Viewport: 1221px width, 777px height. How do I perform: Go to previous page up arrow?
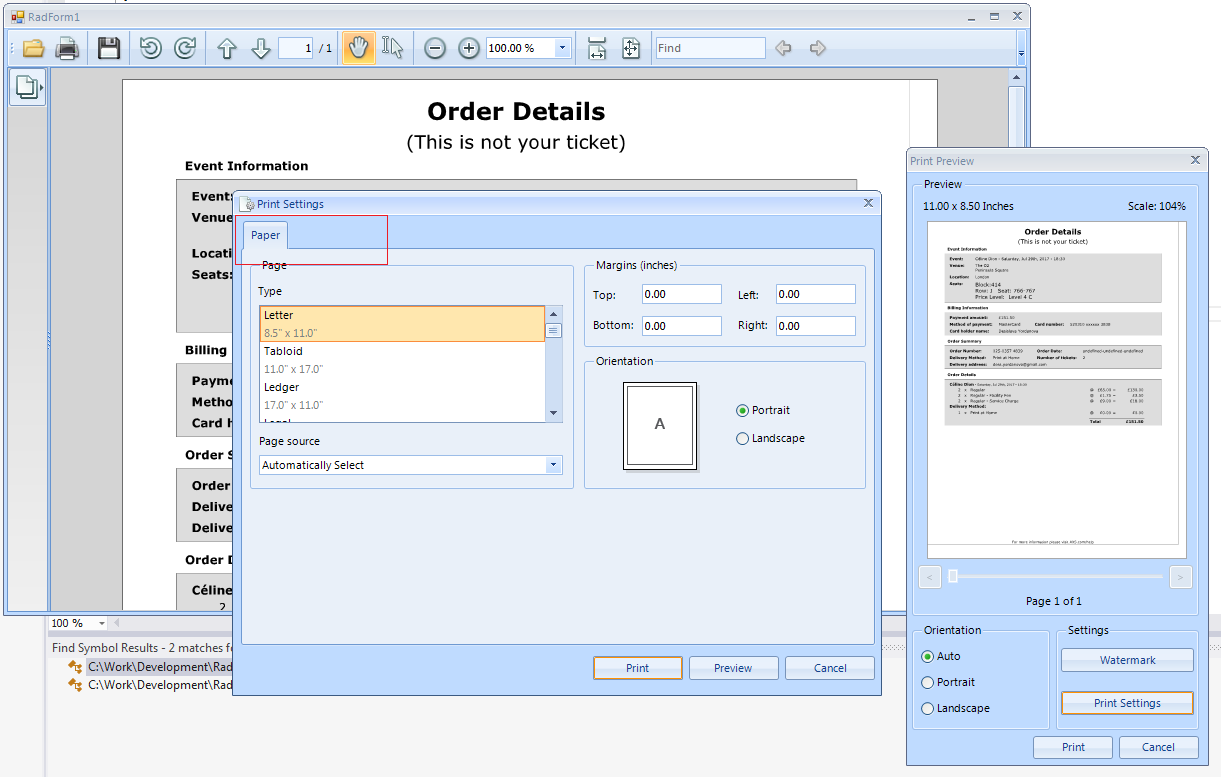pyautogui.click(x=227, y=48)
